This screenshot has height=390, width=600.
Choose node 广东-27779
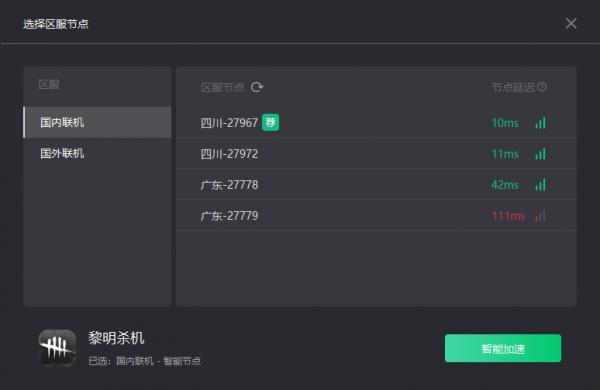click(x=376, y=215)
